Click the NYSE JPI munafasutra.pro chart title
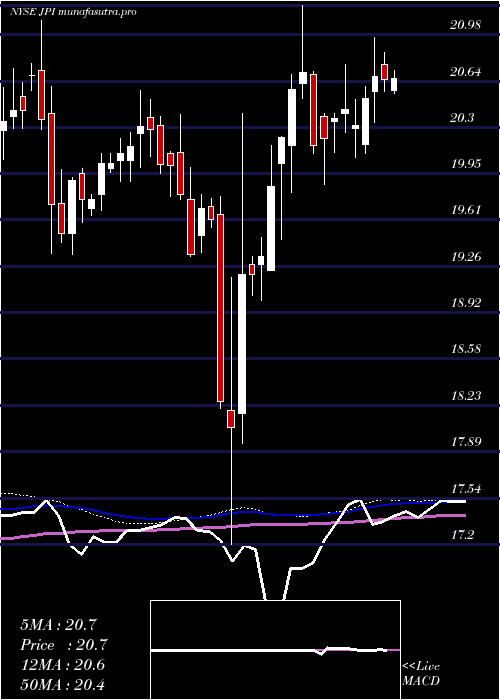This screenshot has height=700, width=500. (73, 12)
